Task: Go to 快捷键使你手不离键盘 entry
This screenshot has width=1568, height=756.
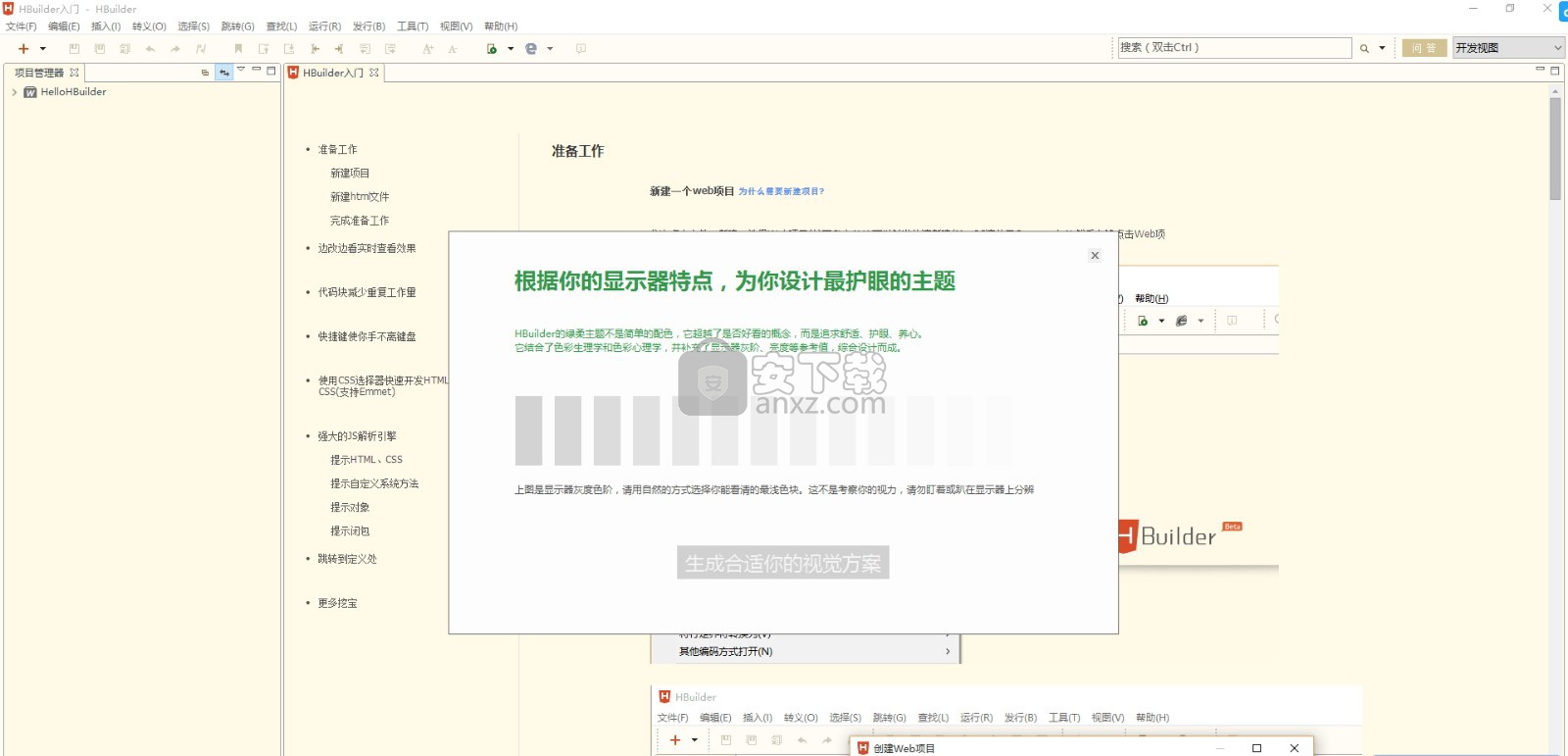Action: pyautogui.click(x=367, y=336)
